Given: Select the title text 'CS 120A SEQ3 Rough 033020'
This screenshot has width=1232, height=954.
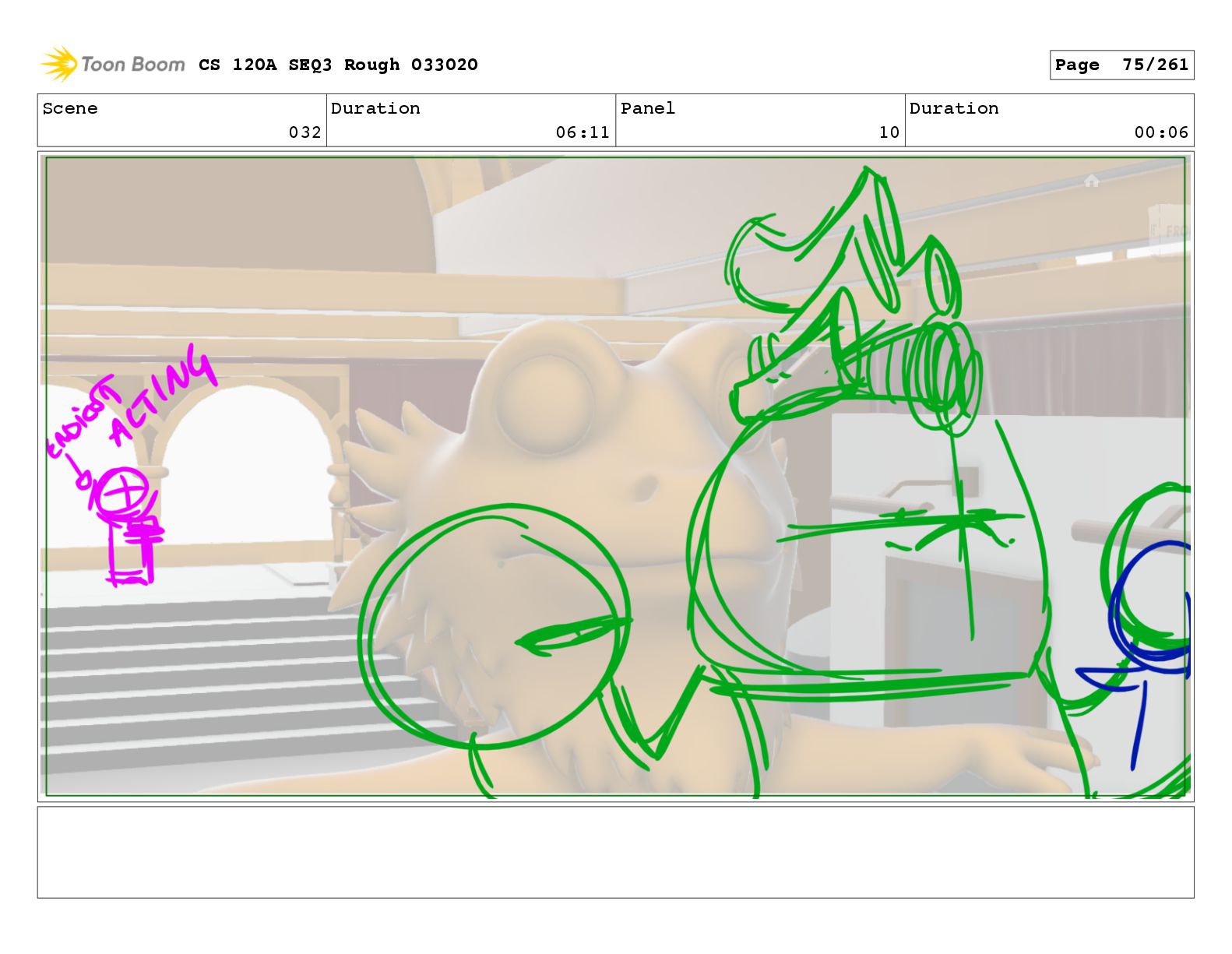Looking at the screenshot, I should coord(338,65).
